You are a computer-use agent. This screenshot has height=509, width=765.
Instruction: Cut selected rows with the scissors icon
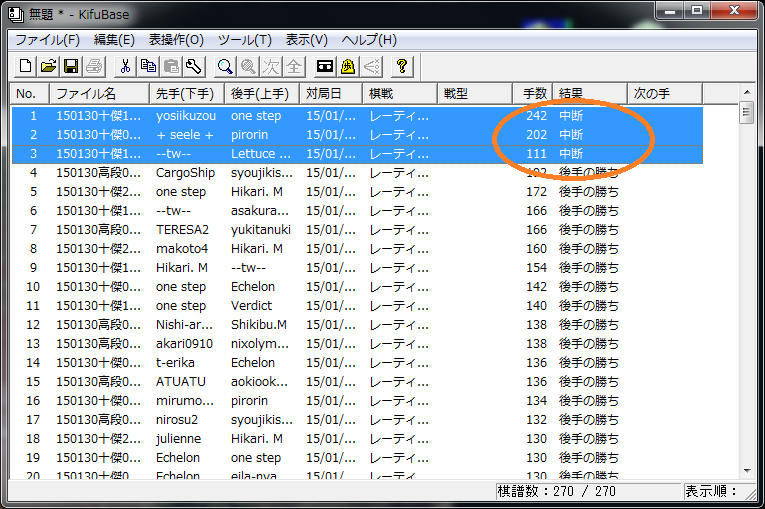125,67
